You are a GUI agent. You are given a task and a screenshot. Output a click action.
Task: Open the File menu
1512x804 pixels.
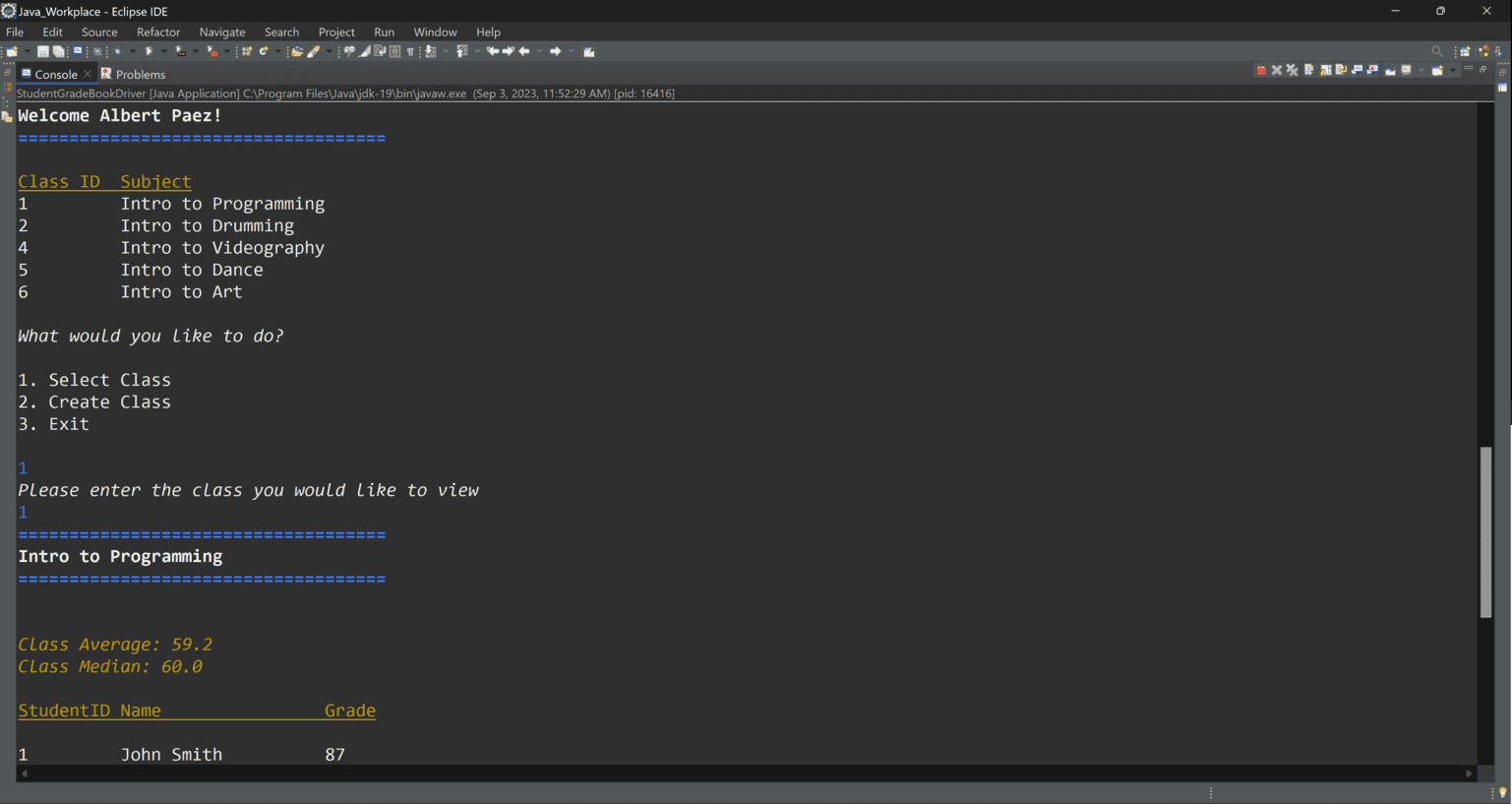pos(15,32)
